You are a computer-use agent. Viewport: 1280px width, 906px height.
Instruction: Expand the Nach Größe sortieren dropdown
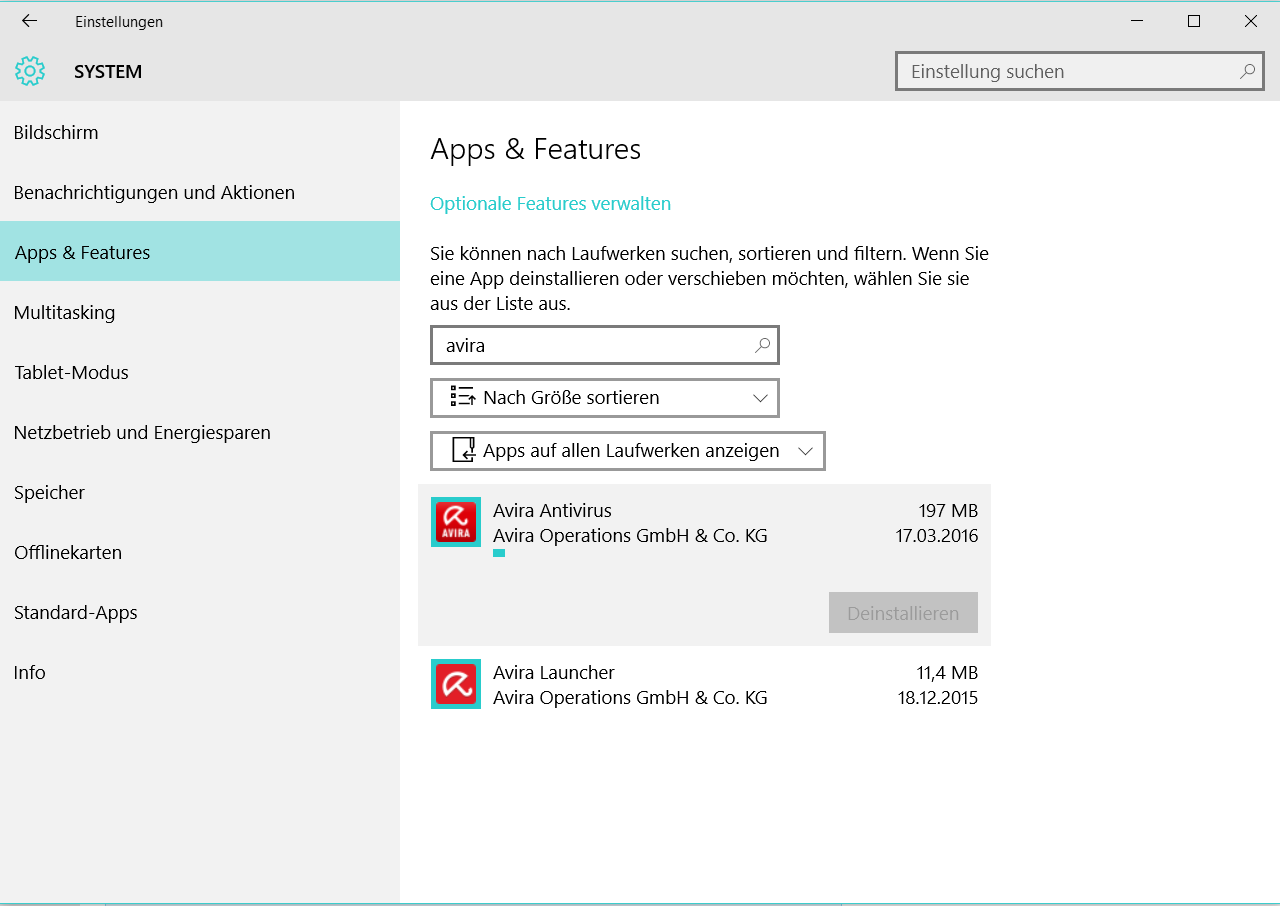click(760, 398)
